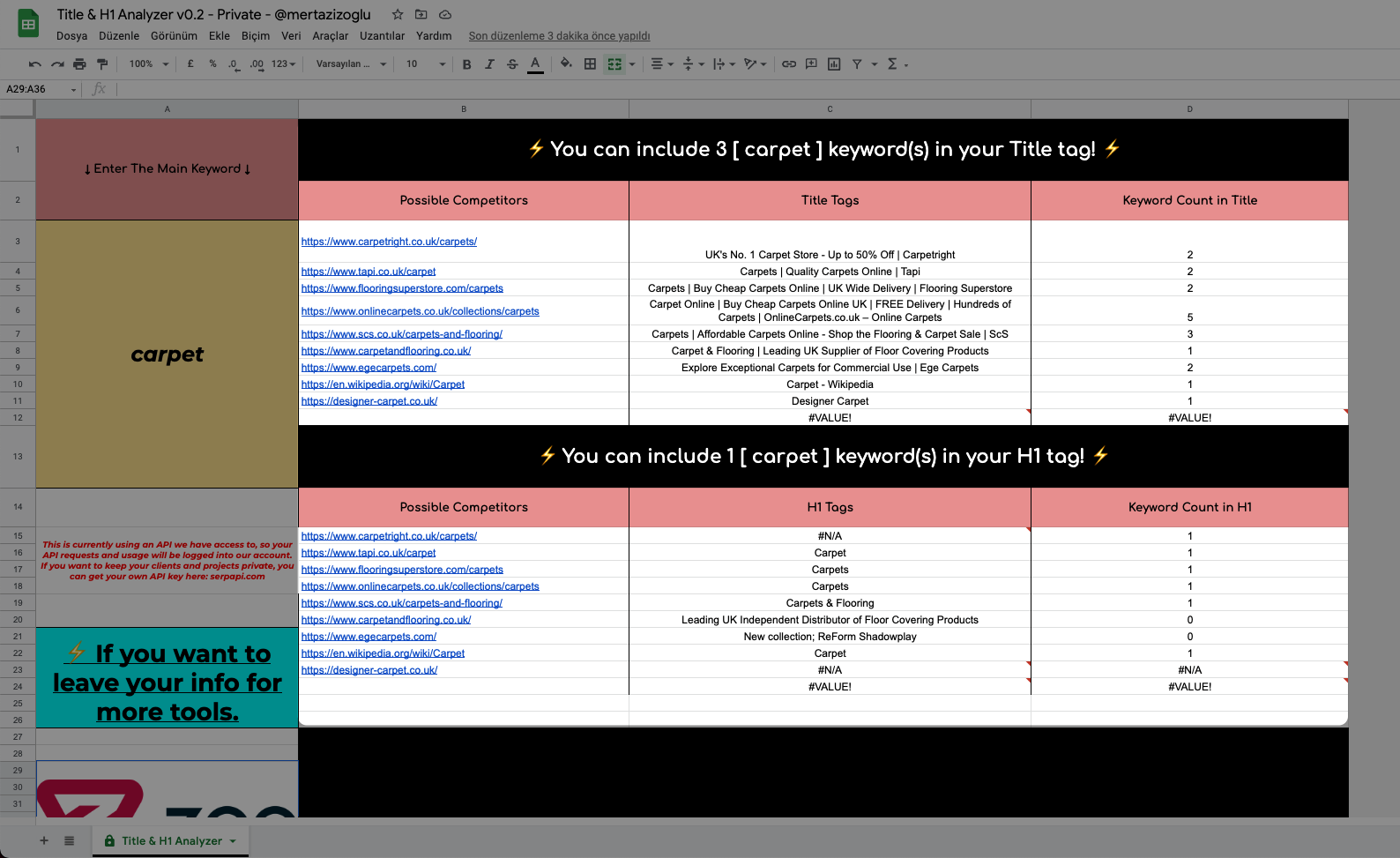Open the Ekle menu

[220, 36]
